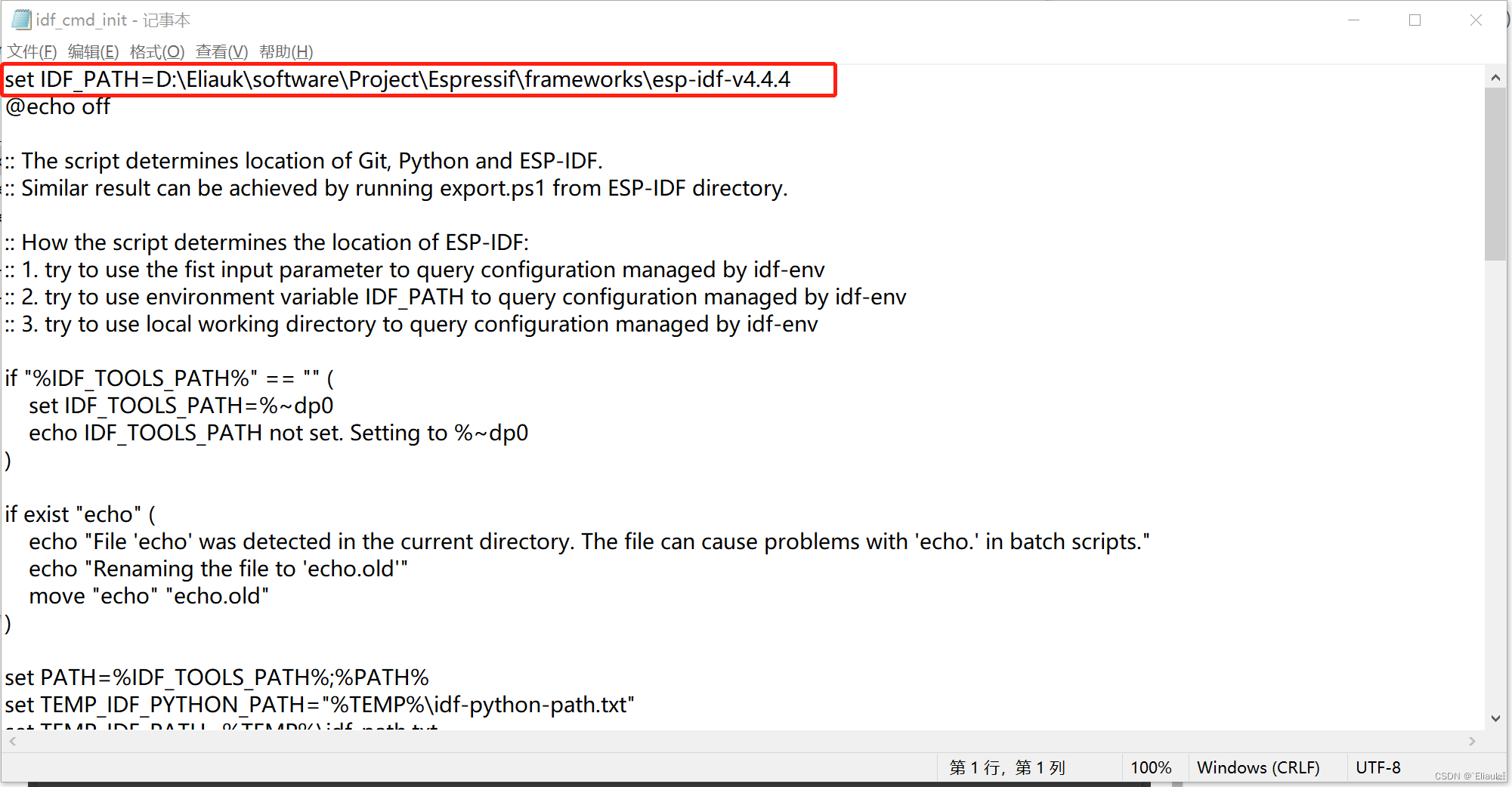
Task: Open the 文件(F) menu
Action: (x=32, y=51)
